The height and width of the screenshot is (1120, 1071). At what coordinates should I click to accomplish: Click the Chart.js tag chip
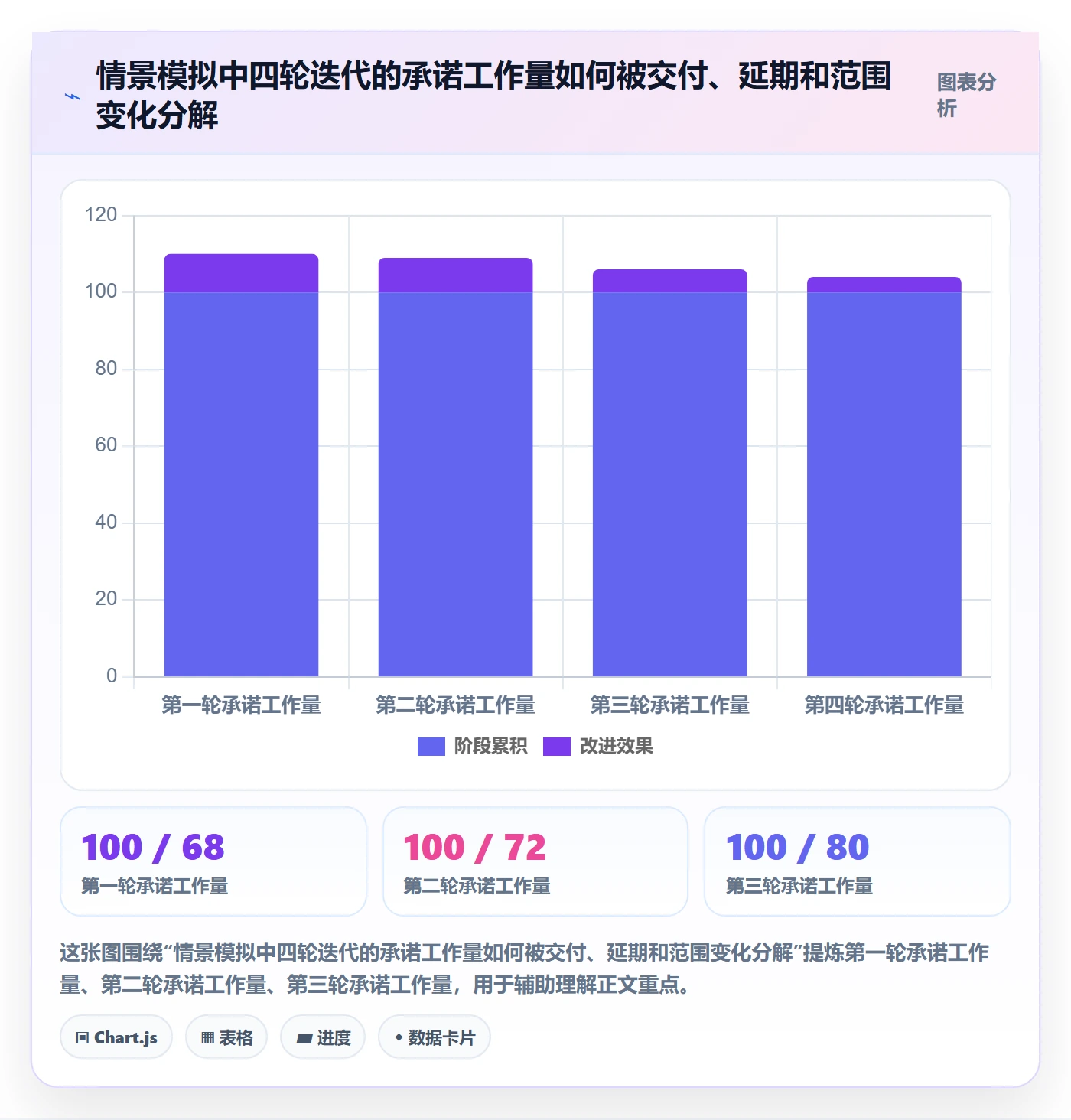coord(116,1037)
